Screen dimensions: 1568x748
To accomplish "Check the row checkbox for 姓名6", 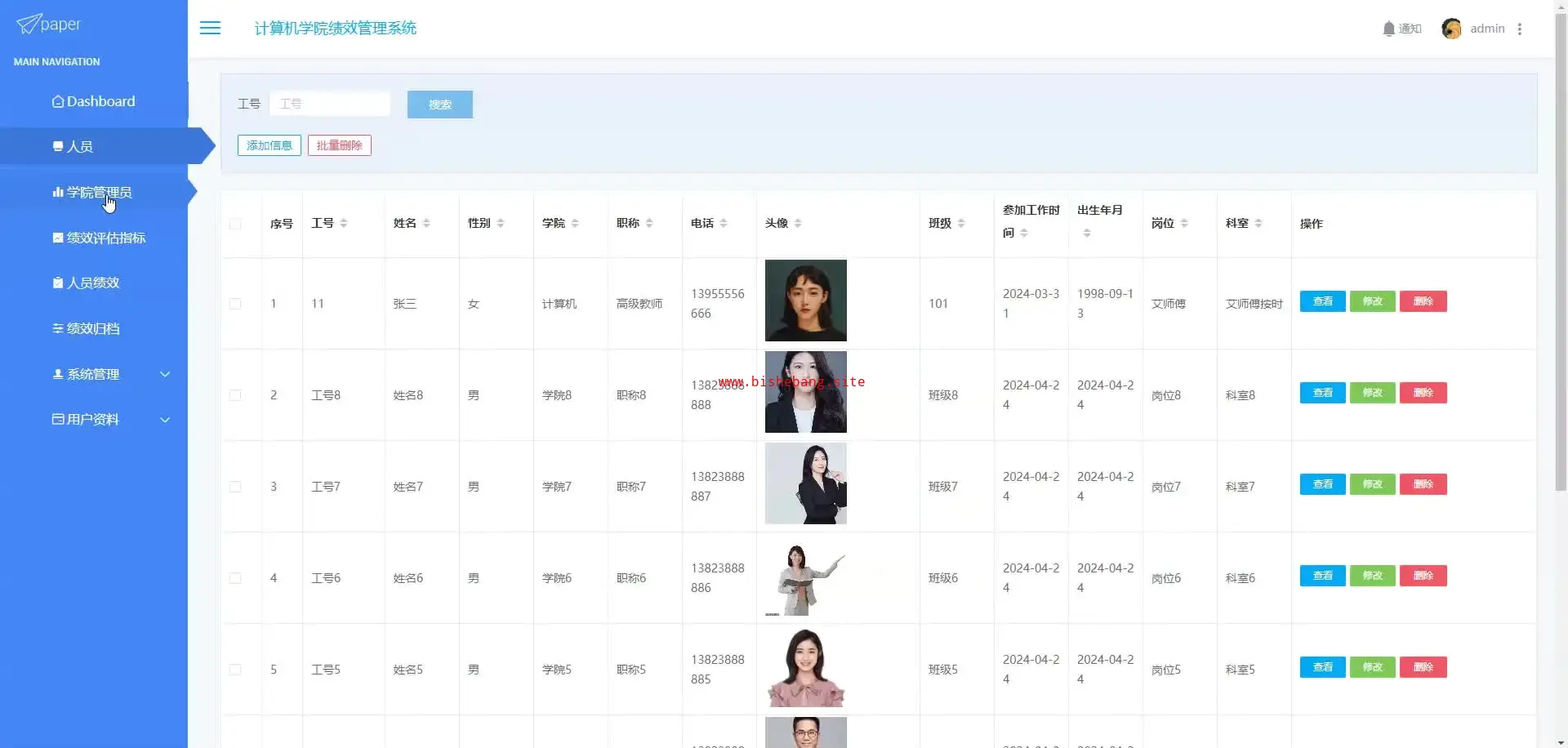I will pos(235,578).
